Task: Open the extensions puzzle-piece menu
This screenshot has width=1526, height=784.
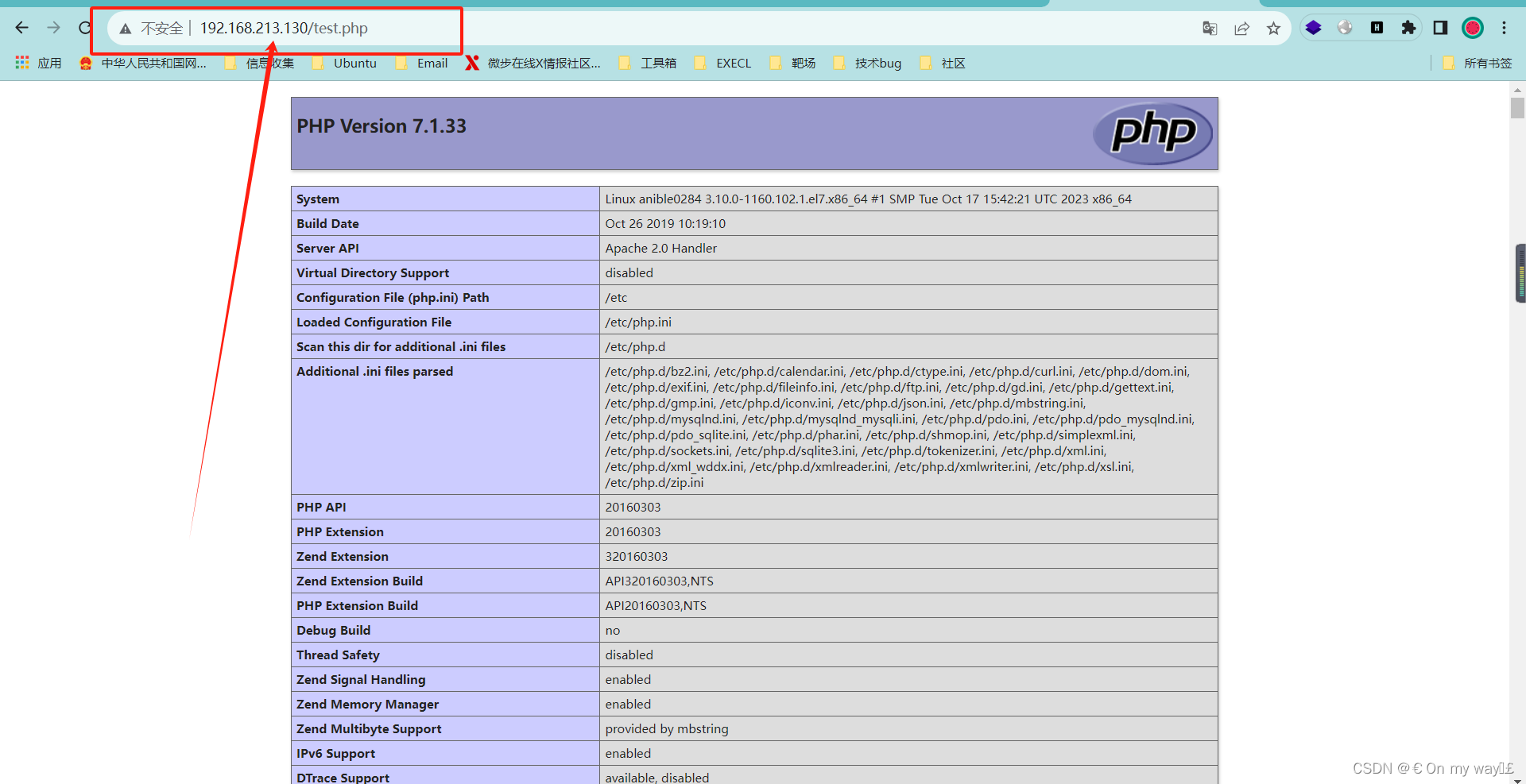Action: 1408,27
